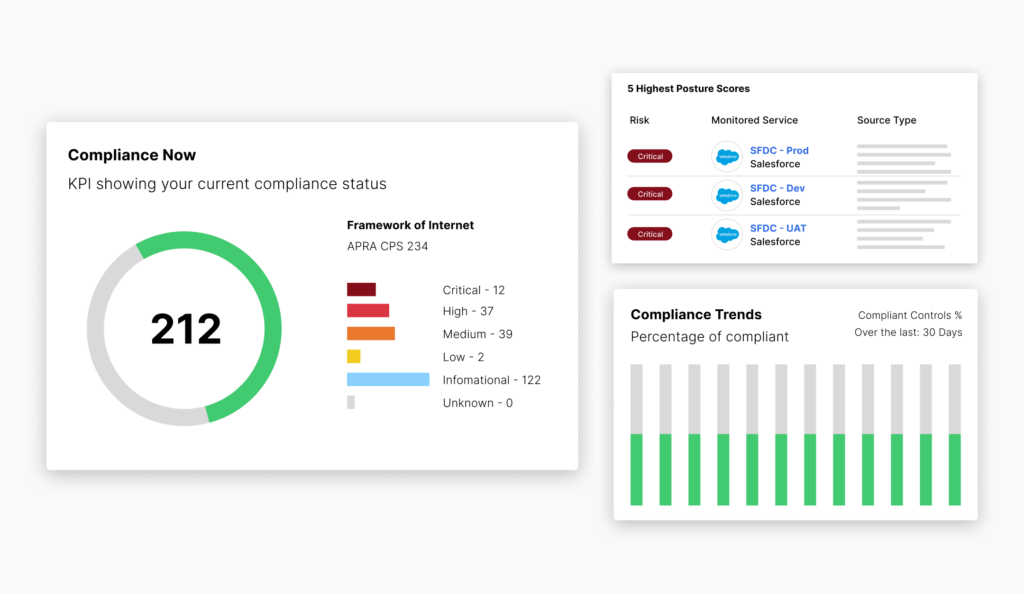
Task: Click the Salesforce logo beside SFDC - UAT
Action: pos(727,234)
